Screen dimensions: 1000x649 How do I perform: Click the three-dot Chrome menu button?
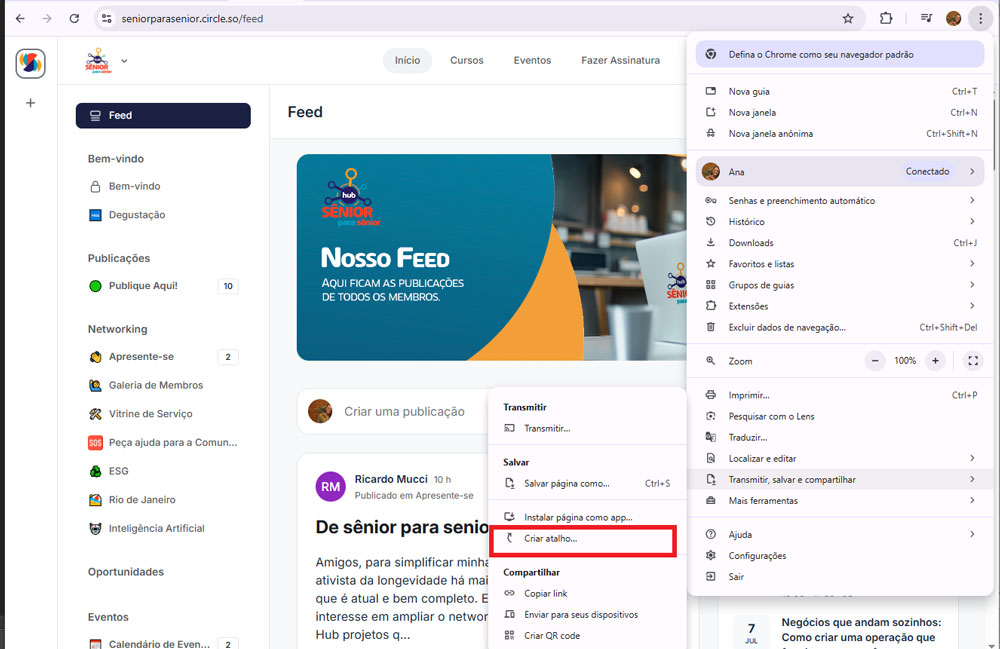[x=980, y=18]
